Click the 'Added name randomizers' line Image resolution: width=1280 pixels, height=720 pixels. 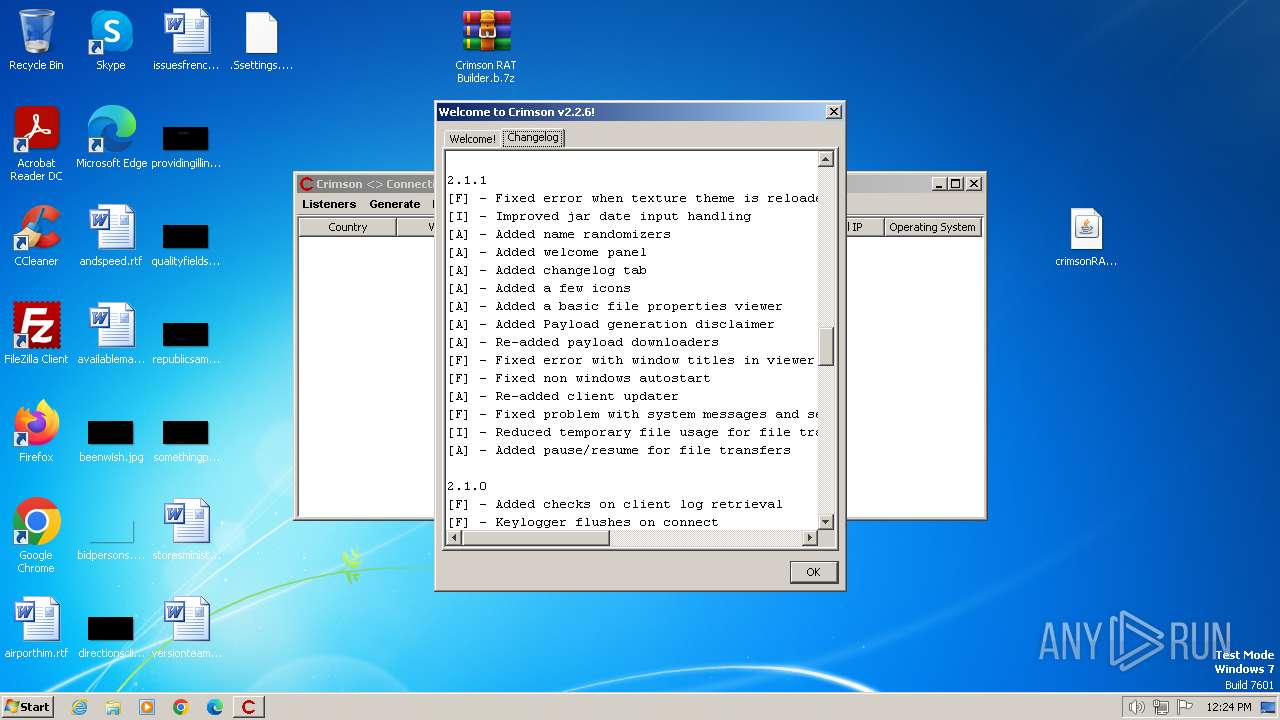(x=559, y=234)
